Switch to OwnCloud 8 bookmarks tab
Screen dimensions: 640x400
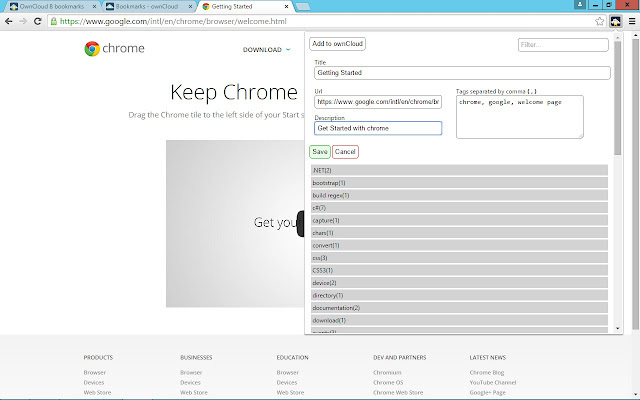[52, 7]
